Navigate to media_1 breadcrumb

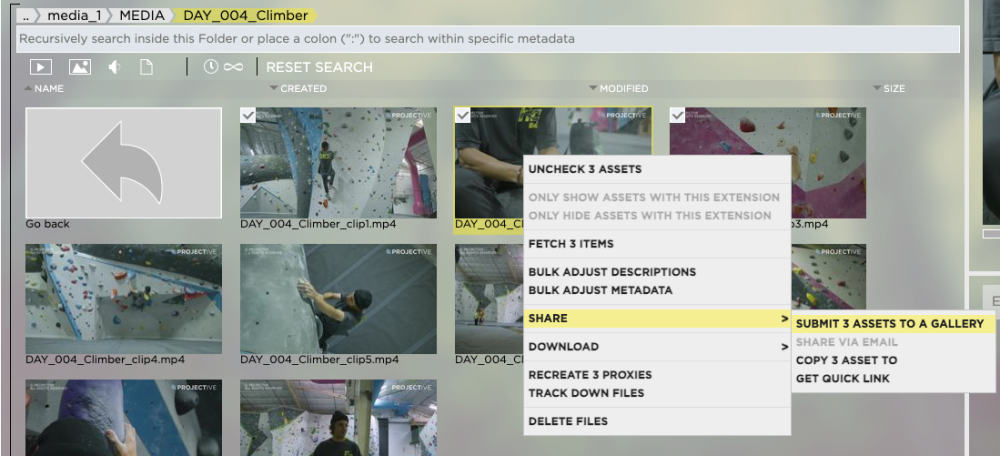[73, 15]
